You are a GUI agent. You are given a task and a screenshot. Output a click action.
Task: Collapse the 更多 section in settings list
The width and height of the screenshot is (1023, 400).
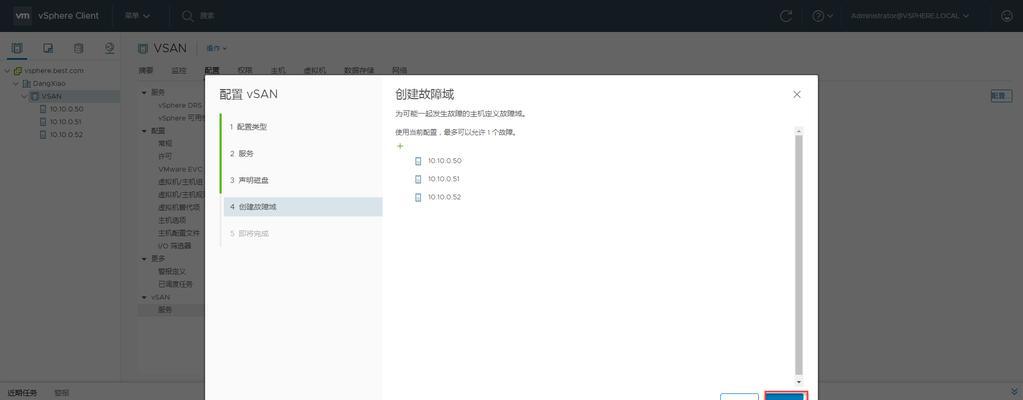pyautogui.click(x=144, y=258)
